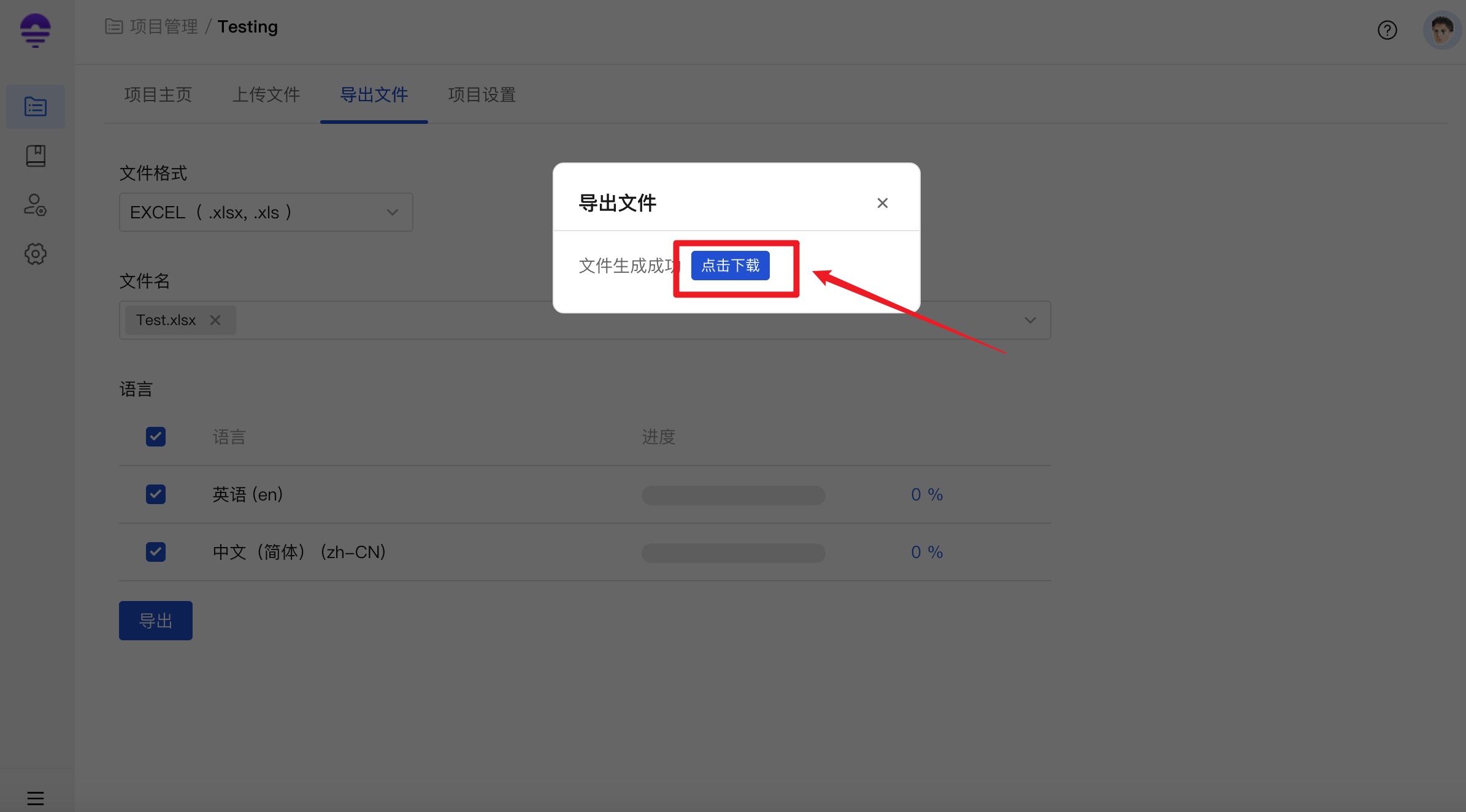
Task: Click the 英语 (en) language label
Action: click(248, 494)
